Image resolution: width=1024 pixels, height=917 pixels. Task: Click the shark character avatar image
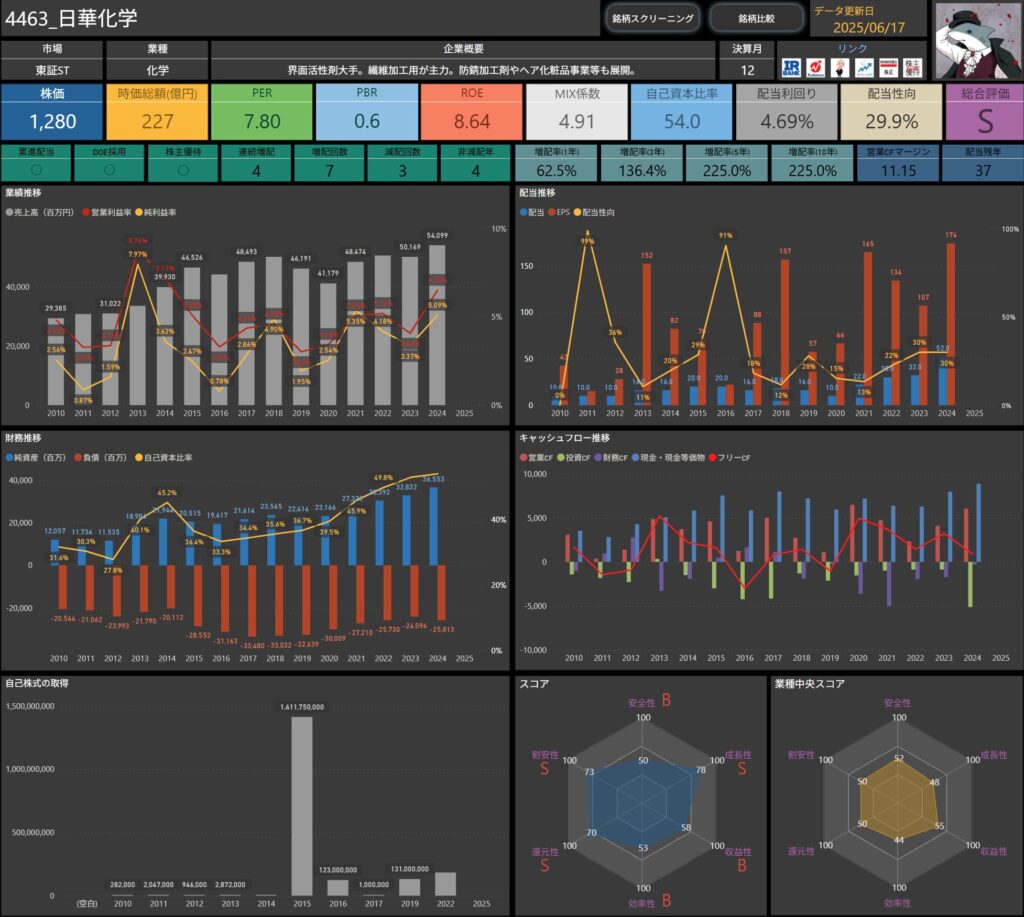977,40
